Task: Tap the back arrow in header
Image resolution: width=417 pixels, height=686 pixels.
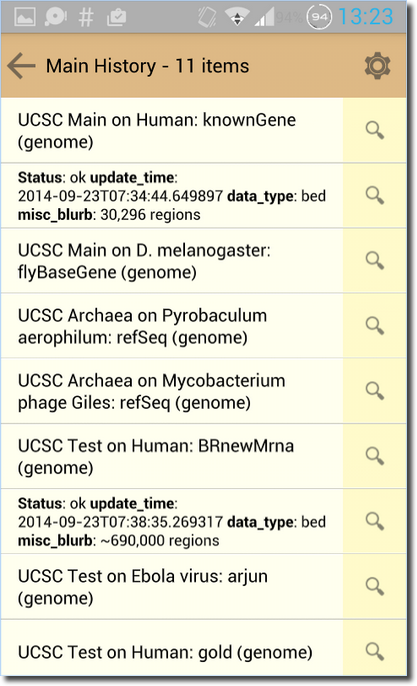Action: click(21, 66)
